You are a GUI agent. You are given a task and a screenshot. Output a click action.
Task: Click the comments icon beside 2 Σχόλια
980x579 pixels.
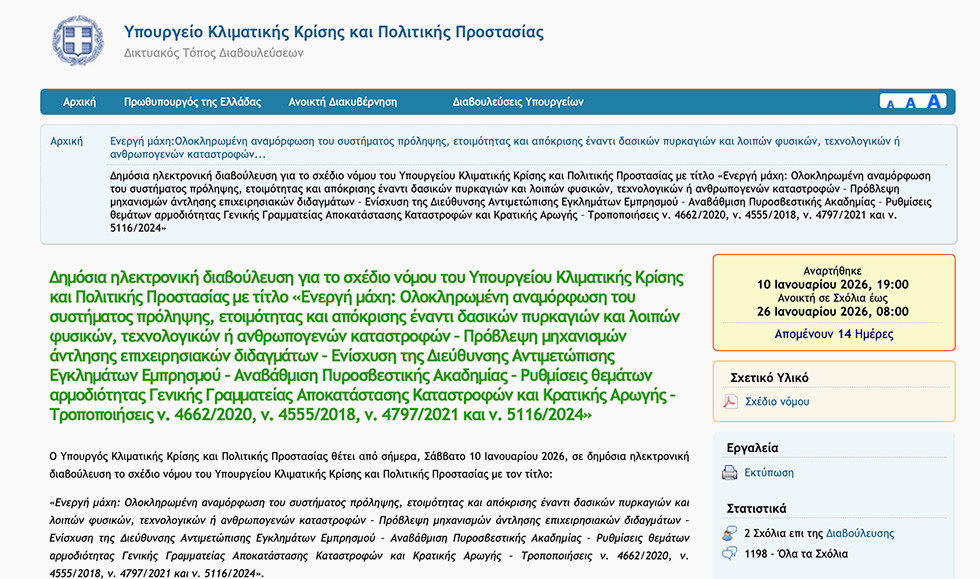click(730, 533)
